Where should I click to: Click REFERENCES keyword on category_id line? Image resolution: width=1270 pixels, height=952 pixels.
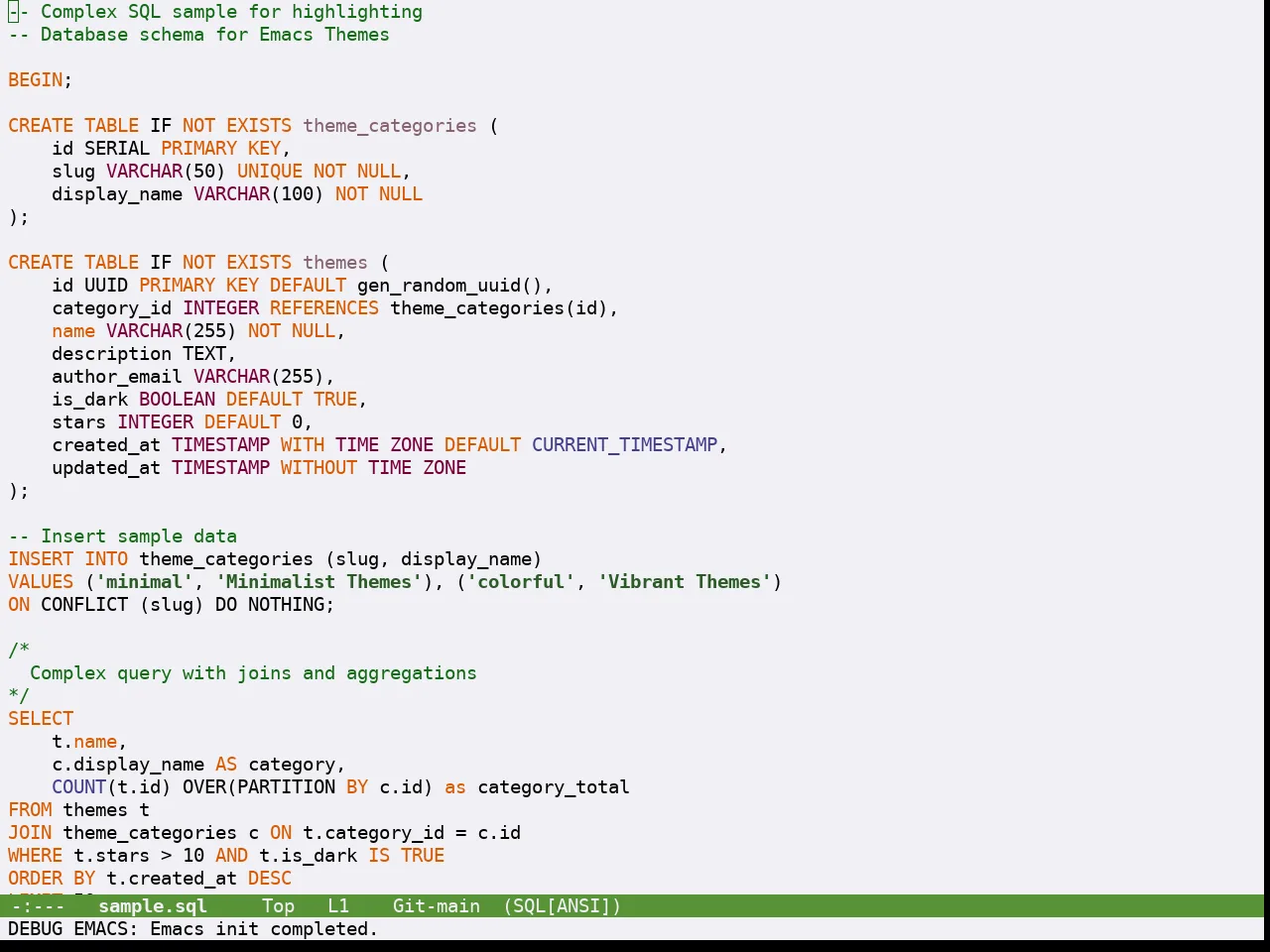click(x=324, y=308)
